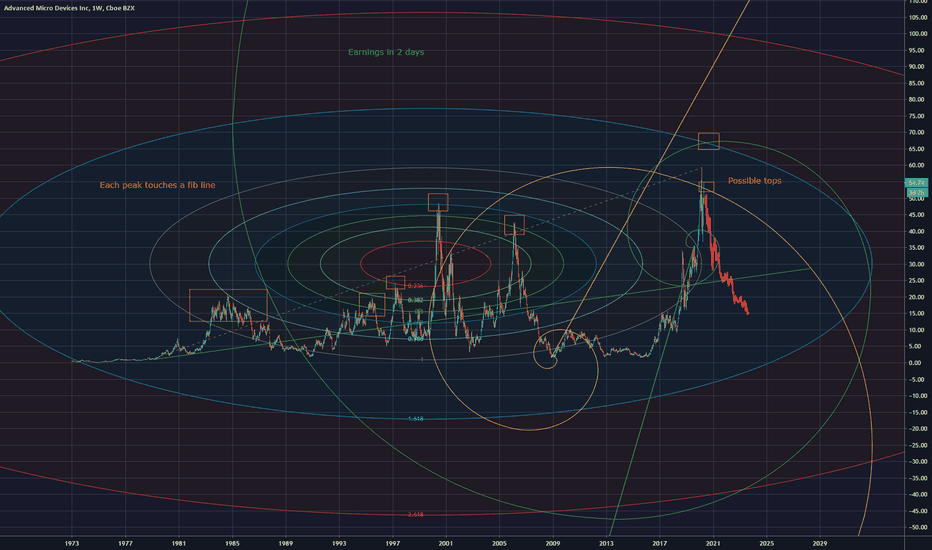Click the 1993 label on the time axis
932x550 pixels.
point(339,543)
